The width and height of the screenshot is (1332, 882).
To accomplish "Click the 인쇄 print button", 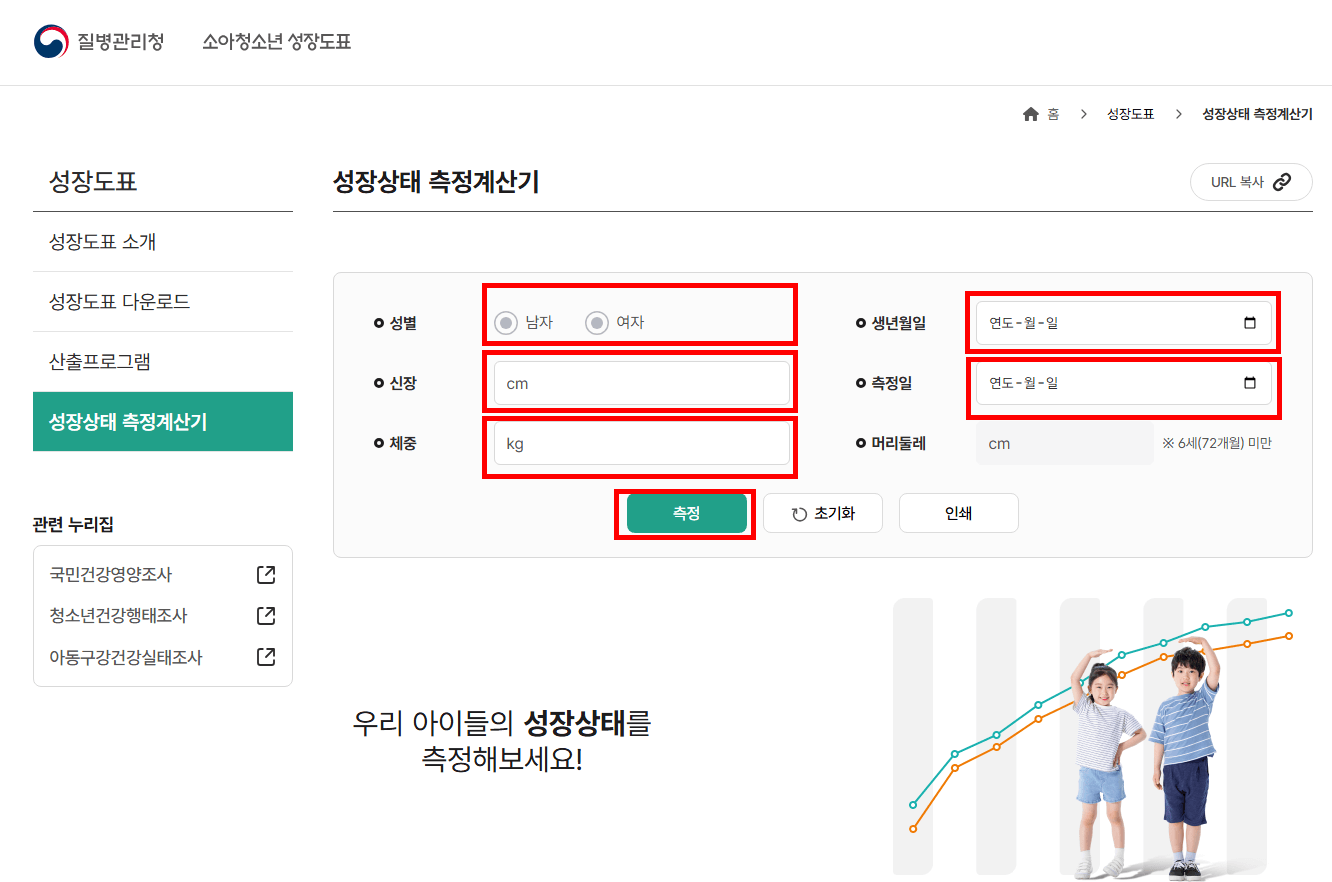I will (x=958, y=512).
